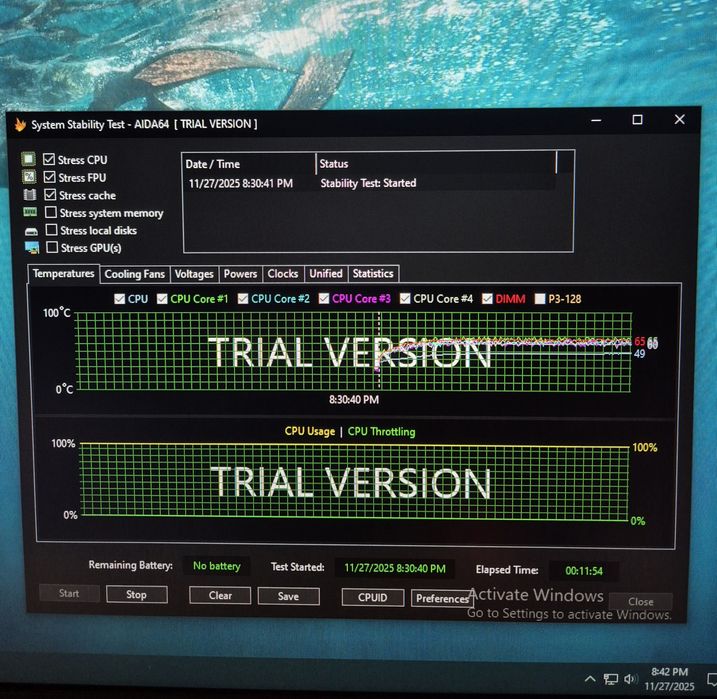Viewport: 717px width, 699px height.
Task: Minimize the AIDA64 window
Action: tap(596, 120)
